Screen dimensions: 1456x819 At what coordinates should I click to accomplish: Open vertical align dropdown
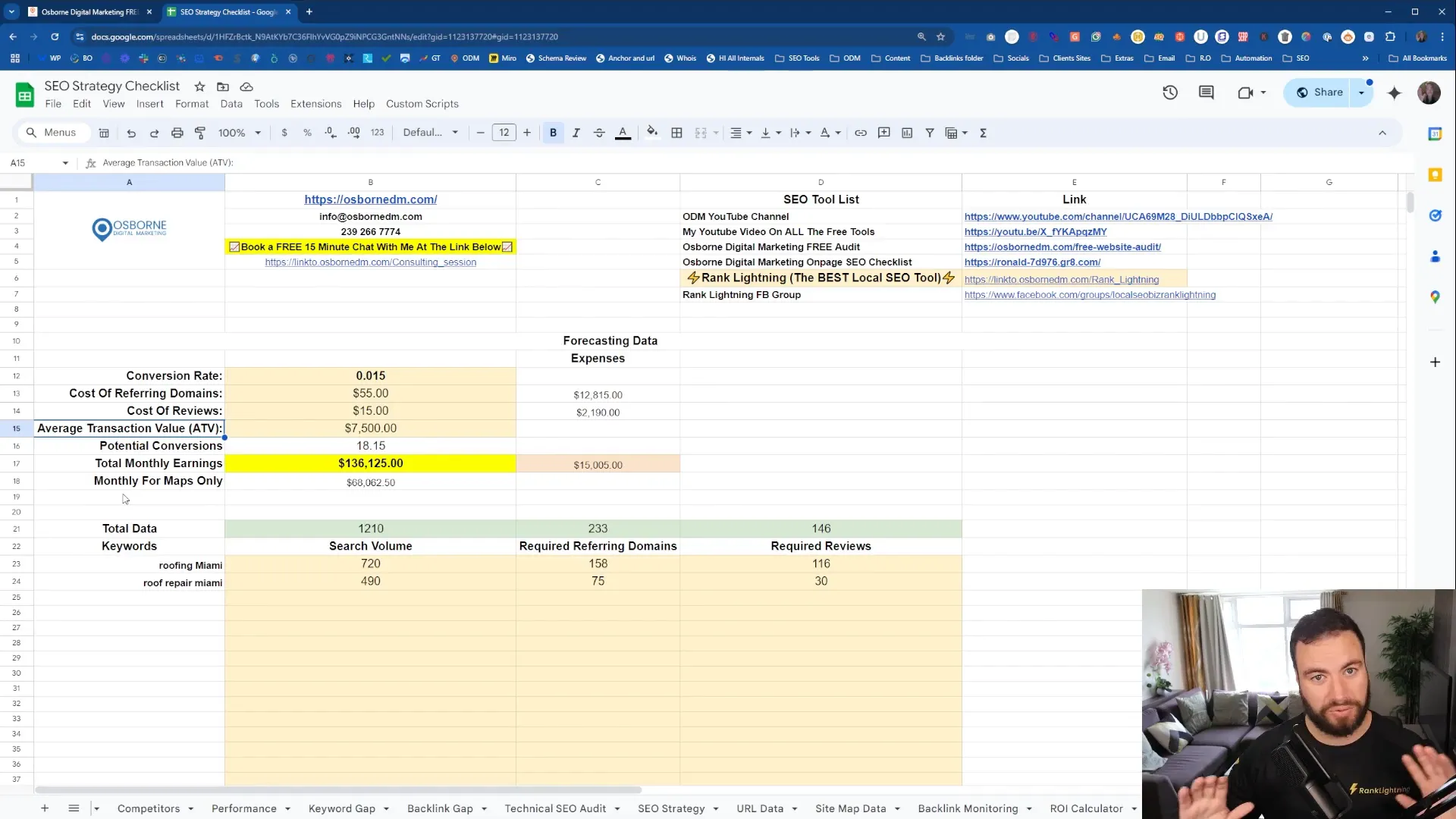tap(770, 133)
